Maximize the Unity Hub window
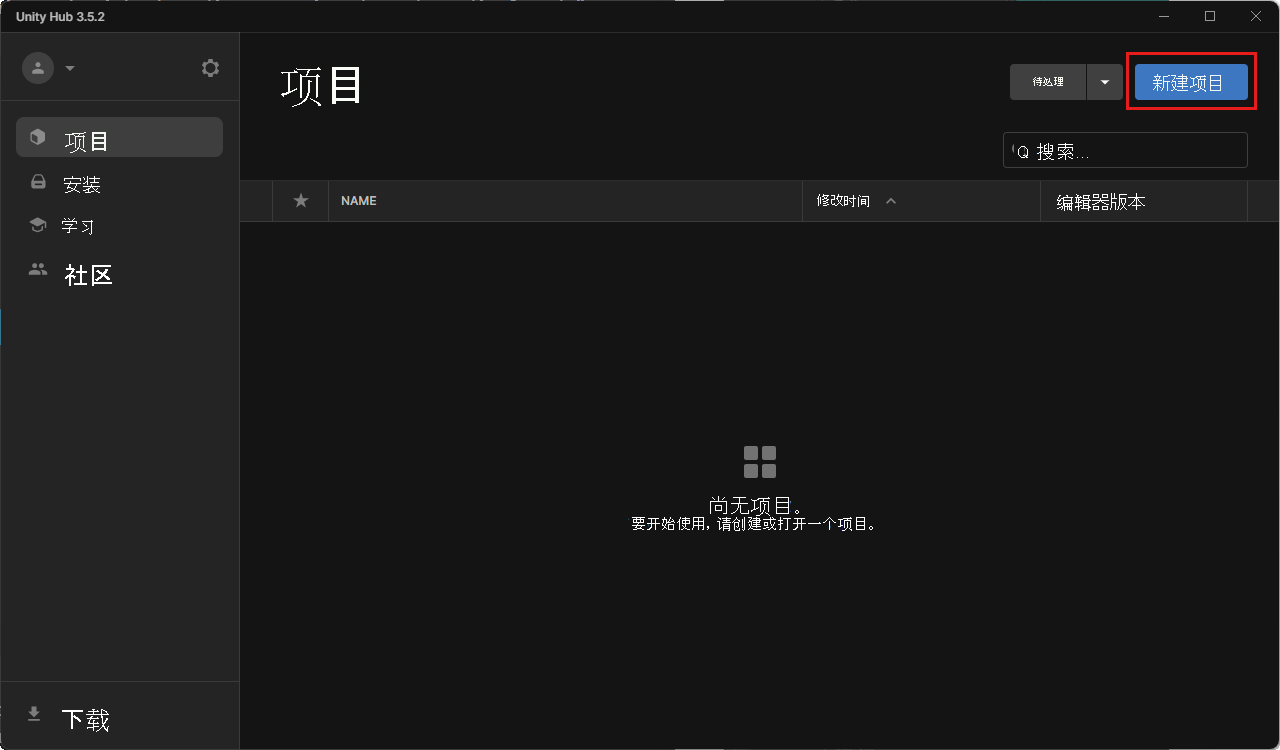 coord(1210,16)
